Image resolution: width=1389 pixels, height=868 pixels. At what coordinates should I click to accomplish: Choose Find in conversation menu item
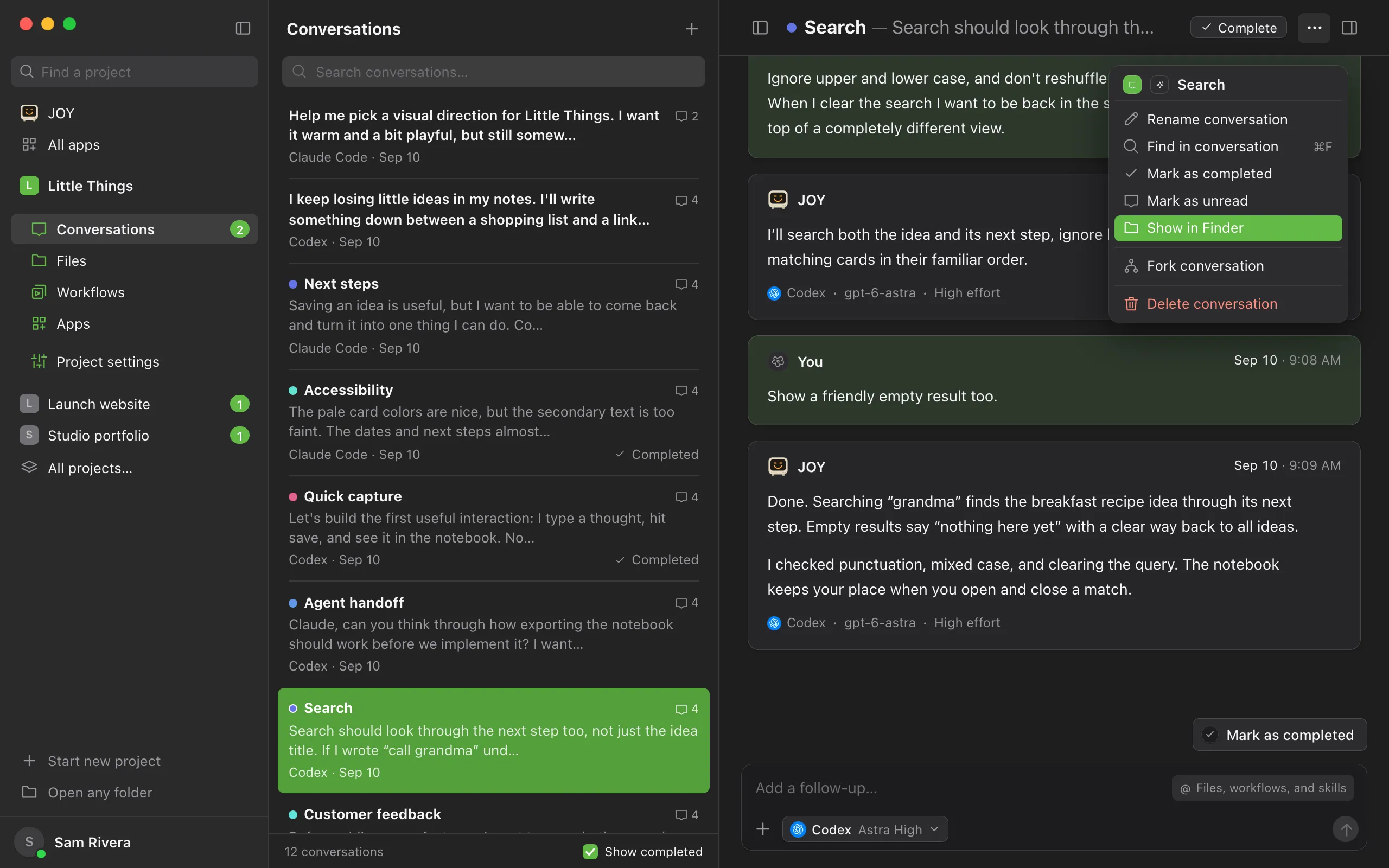1228,146
